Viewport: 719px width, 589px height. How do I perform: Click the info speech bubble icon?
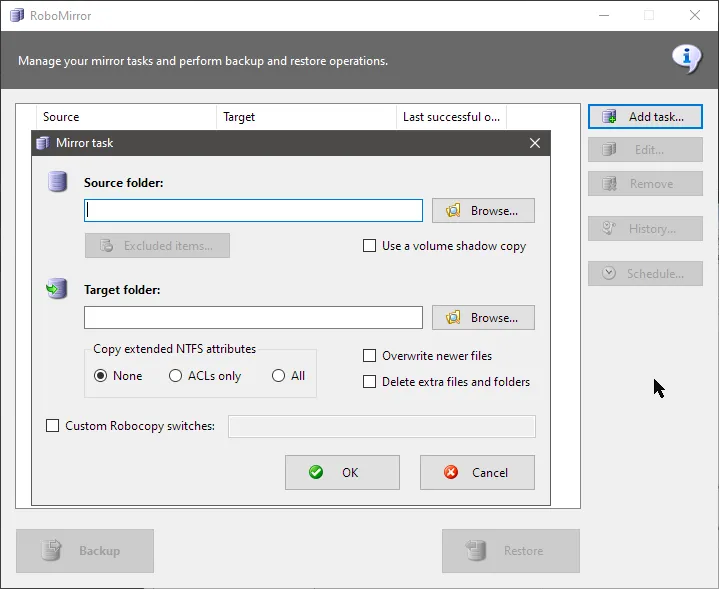pyautogui.click(x=686, y=58)
